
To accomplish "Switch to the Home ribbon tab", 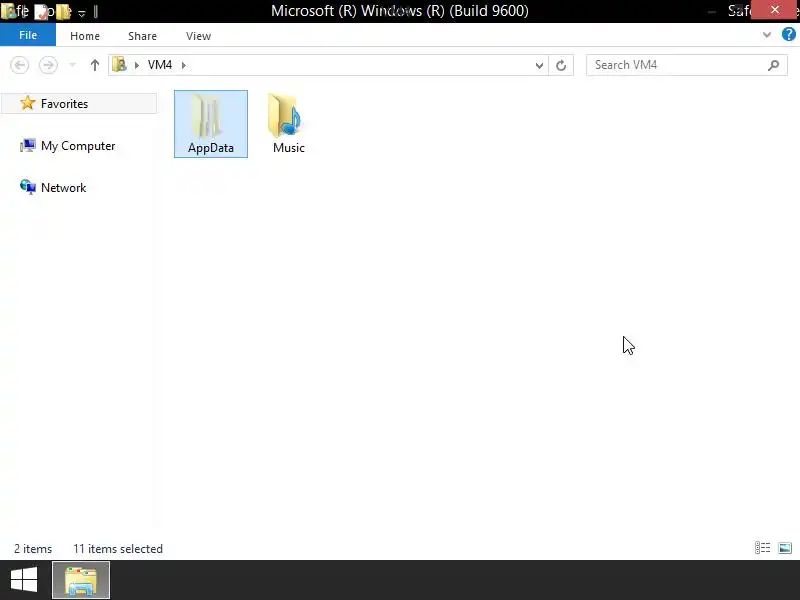I will (85, 36).
